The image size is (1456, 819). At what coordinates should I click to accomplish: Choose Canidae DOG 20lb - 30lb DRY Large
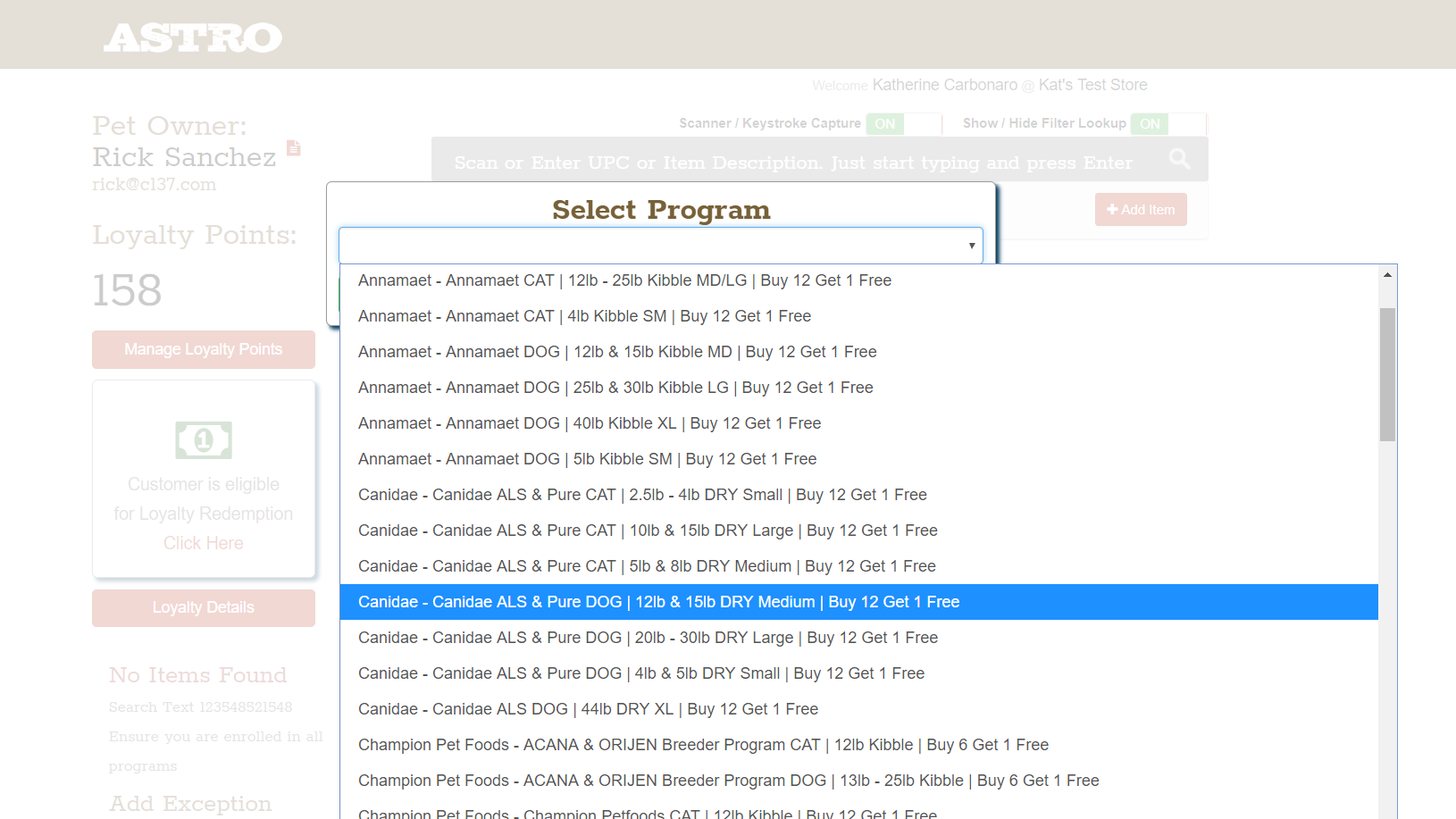point(859,638)
